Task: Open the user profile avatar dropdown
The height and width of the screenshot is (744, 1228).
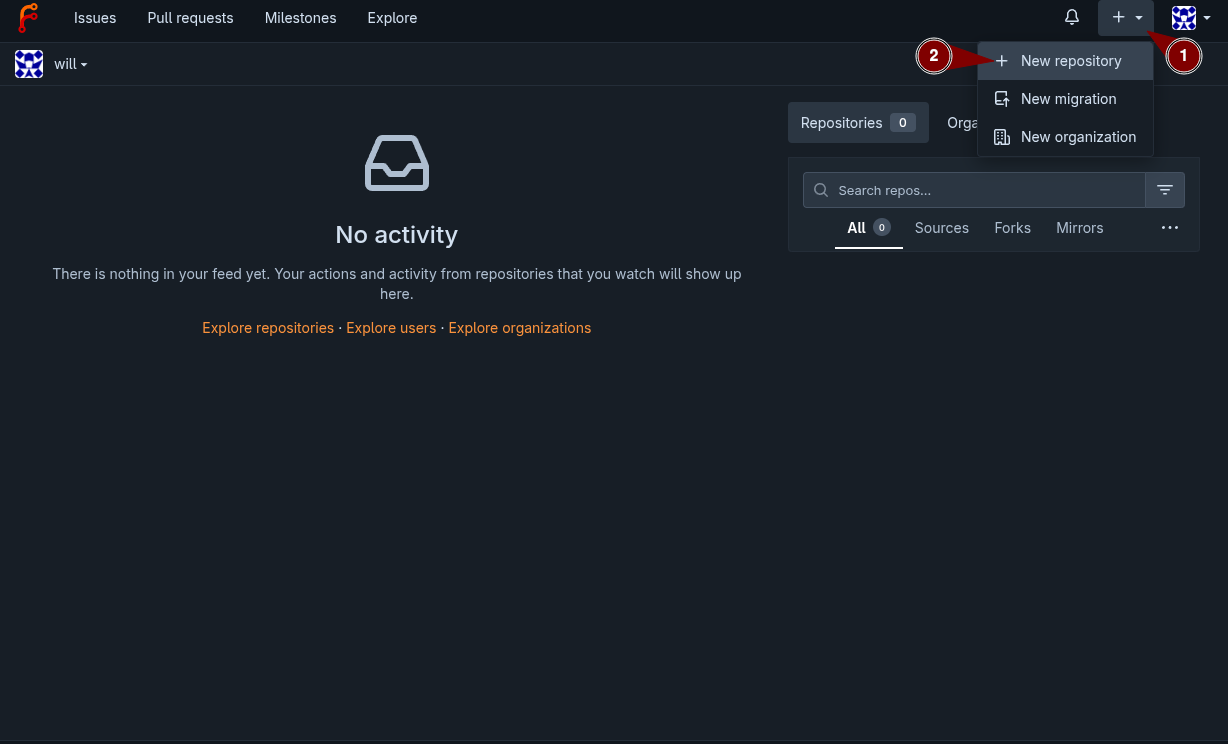Action: click(1190, 18)
